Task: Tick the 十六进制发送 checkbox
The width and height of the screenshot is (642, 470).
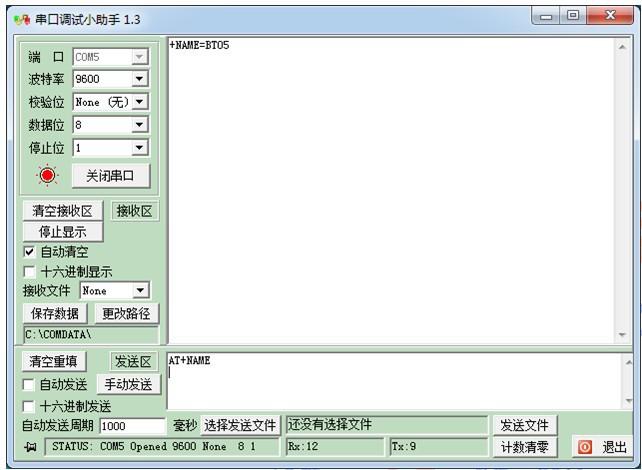Action: click(28, 407)
